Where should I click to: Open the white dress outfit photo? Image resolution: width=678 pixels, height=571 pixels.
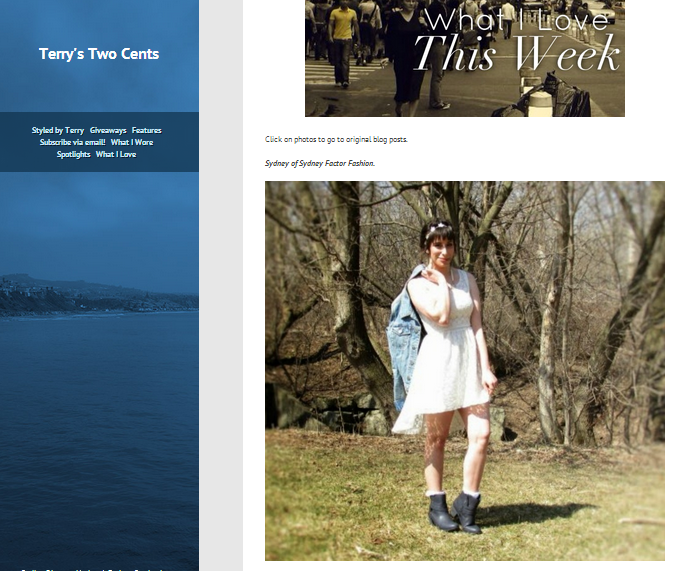(x=465, y=371)
